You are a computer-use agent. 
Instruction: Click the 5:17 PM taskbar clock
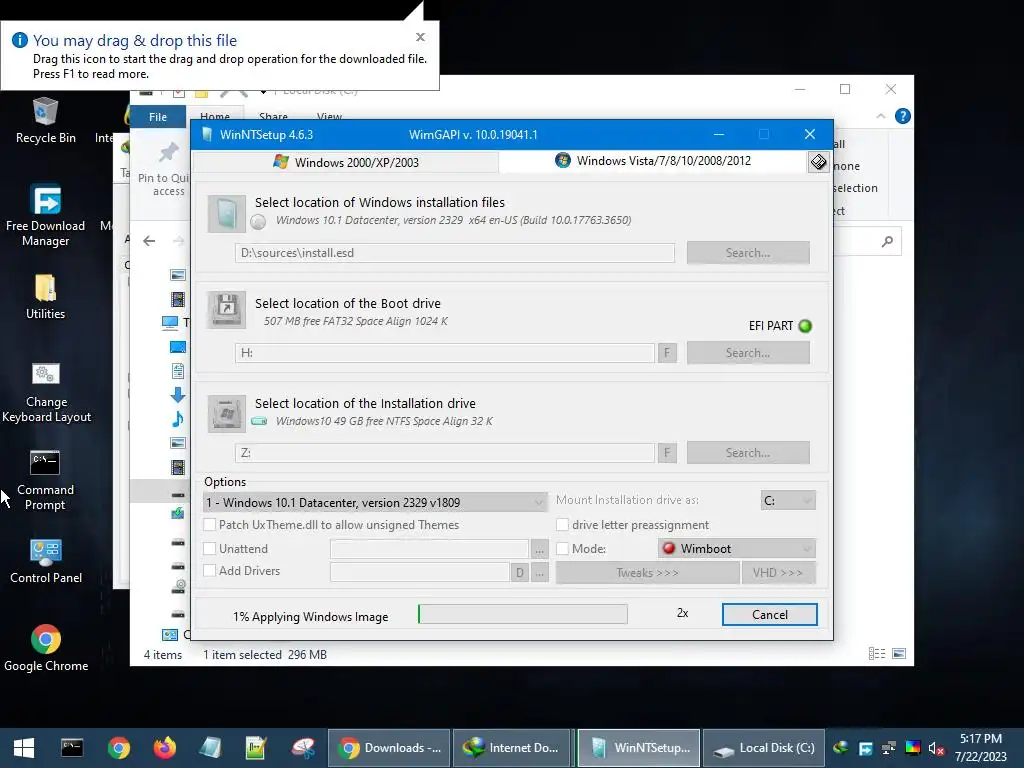coord(980,739)
